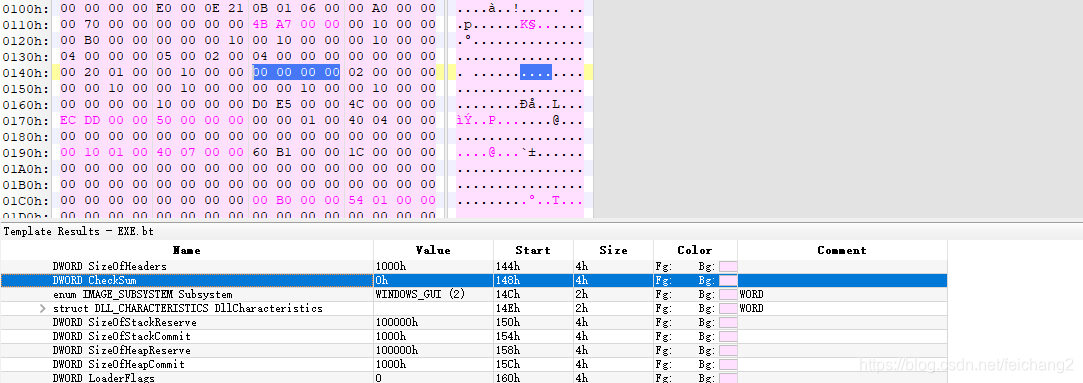Click the Start column header
Screen dimensions: 1083x383
click(x=533, y=251)
